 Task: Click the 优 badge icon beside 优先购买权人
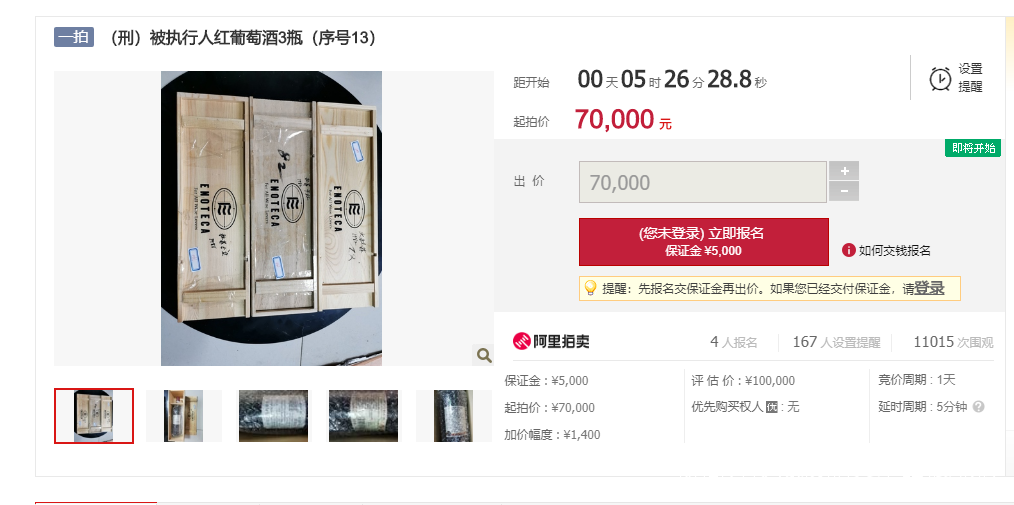click(771, 407)
